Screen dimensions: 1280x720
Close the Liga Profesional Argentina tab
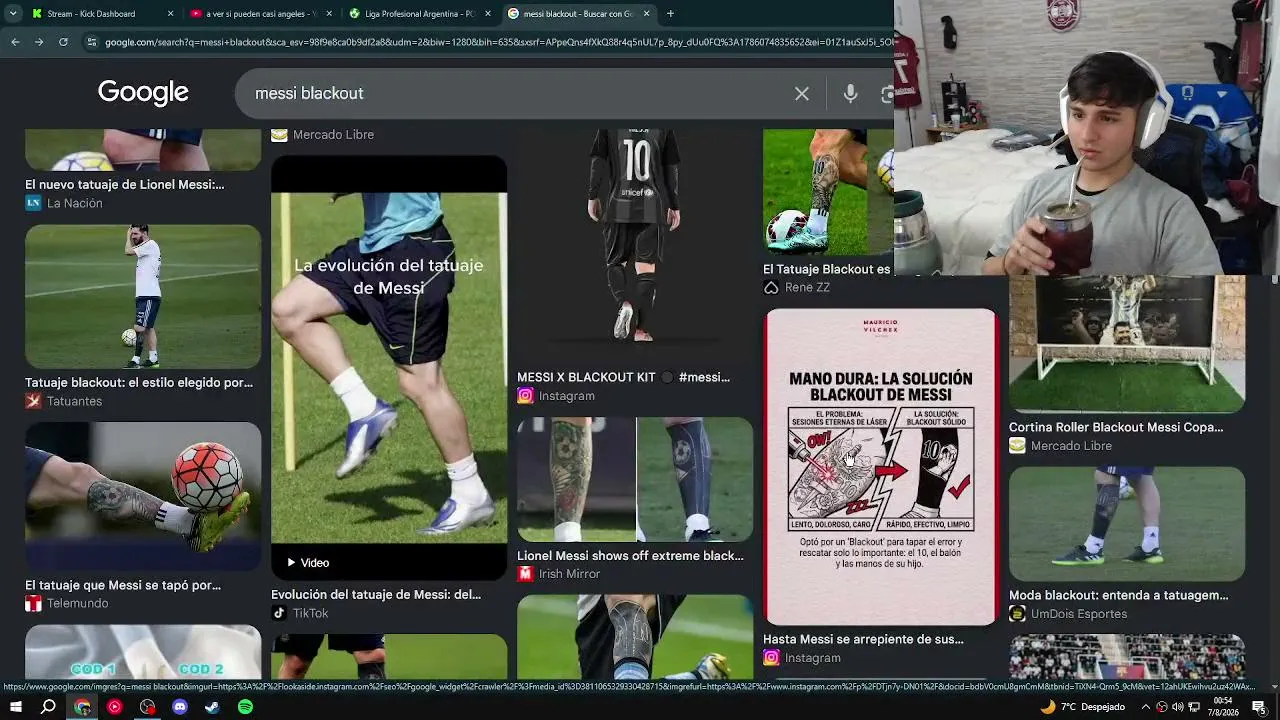click(x=488, y=14)
